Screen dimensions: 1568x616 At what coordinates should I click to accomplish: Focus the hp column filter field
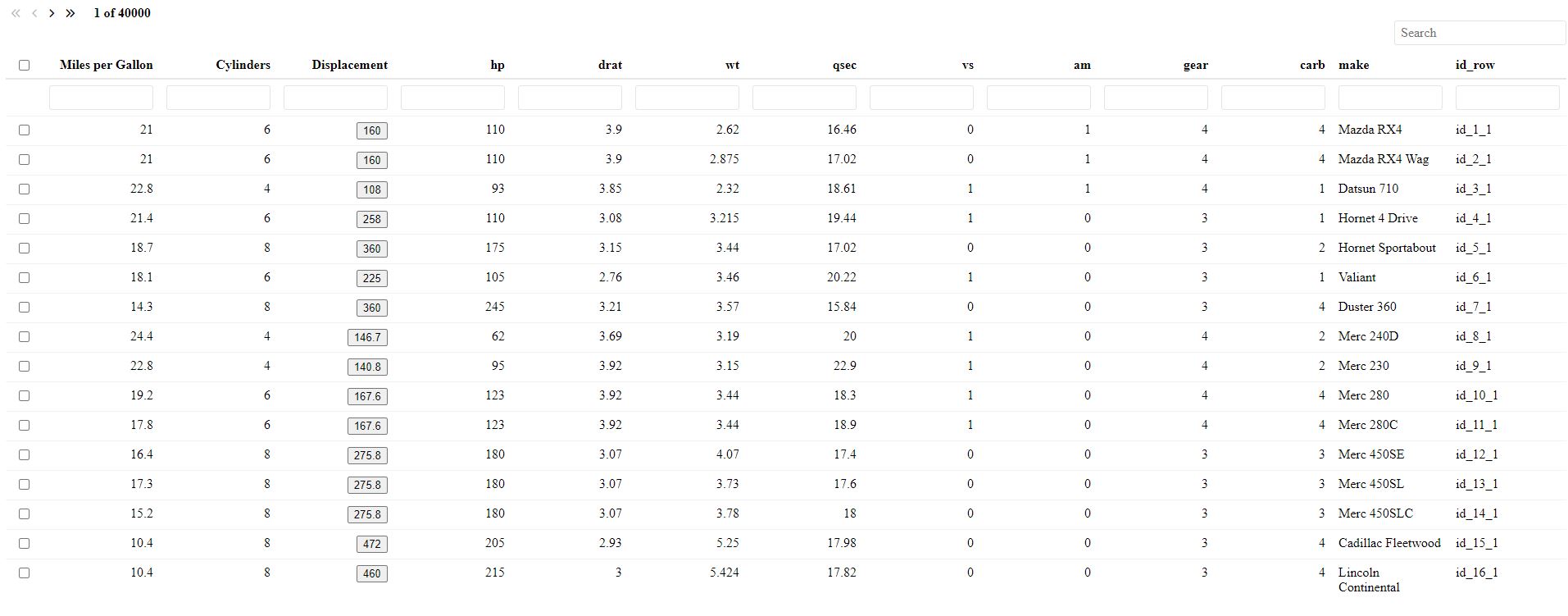tap(452, 98)
